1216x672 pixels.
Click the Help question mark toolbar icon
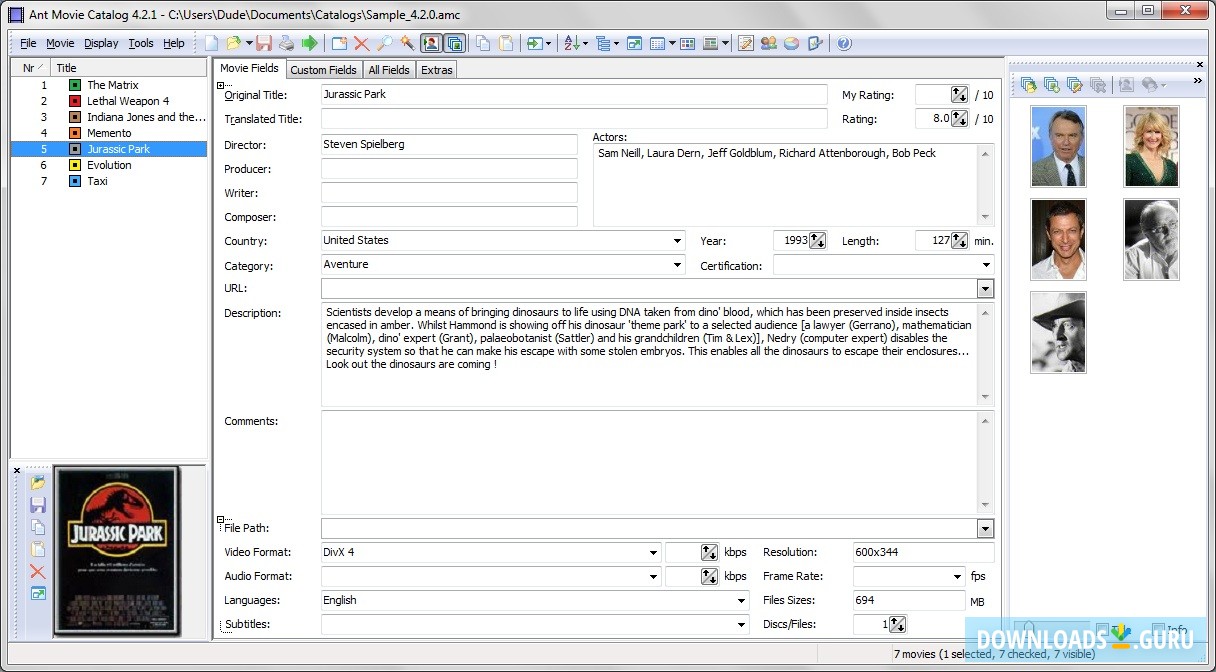click(x=844, y=43)
